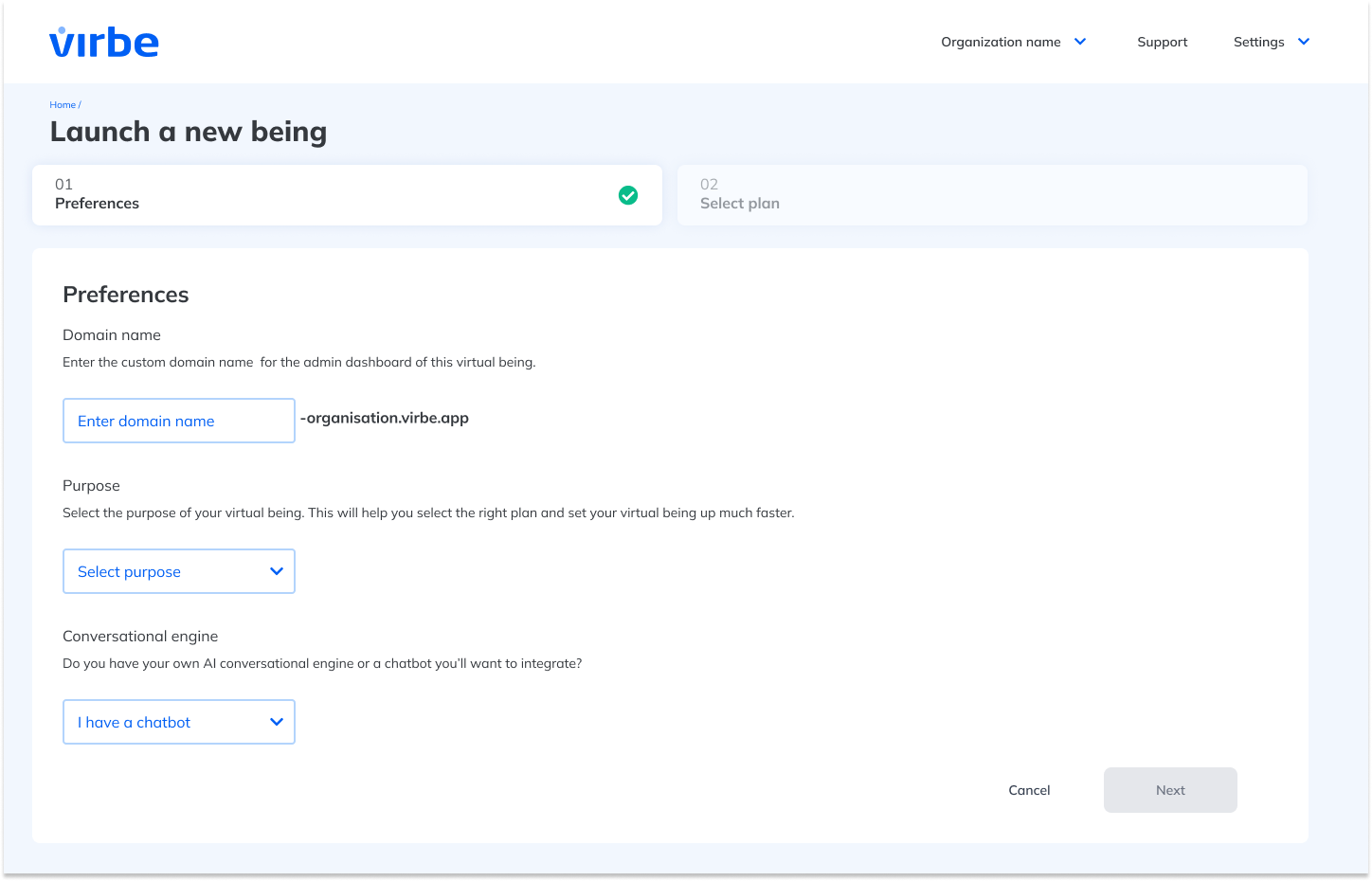Image resolution: width=1372 pixels, height=881 pixels.
Task: Click chevron arrow next to Organization name
Action: tap(1080, 42)
